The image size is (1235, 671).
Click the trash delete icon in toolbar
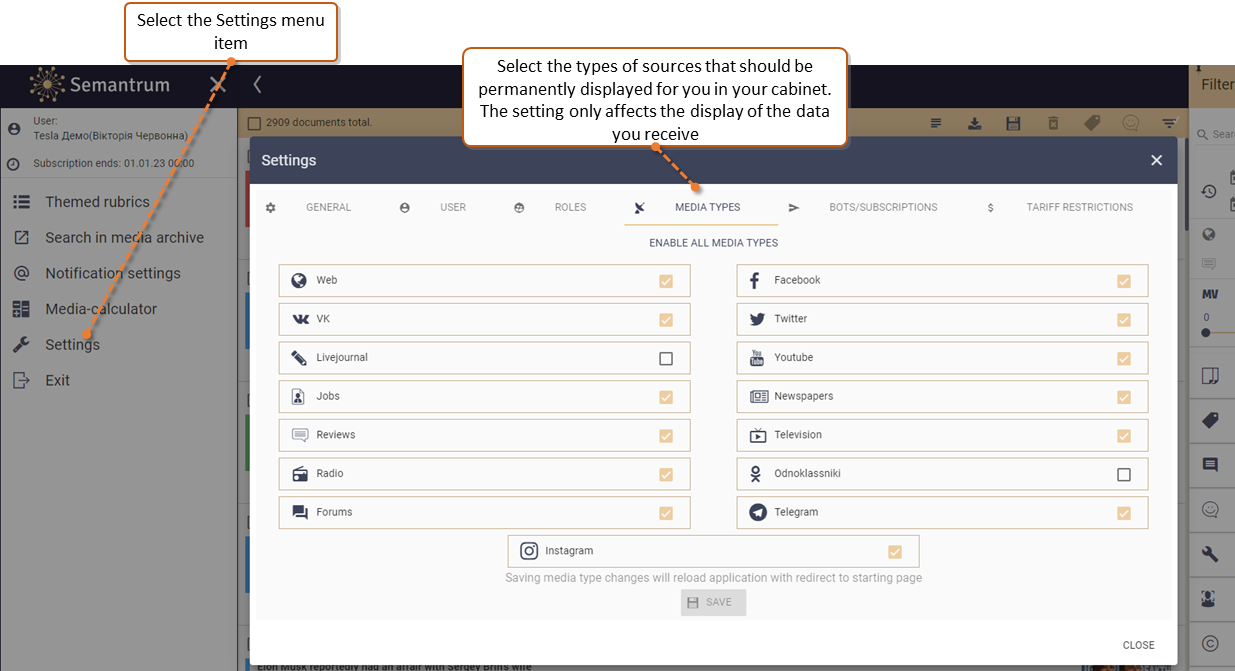coord(1052,123)
